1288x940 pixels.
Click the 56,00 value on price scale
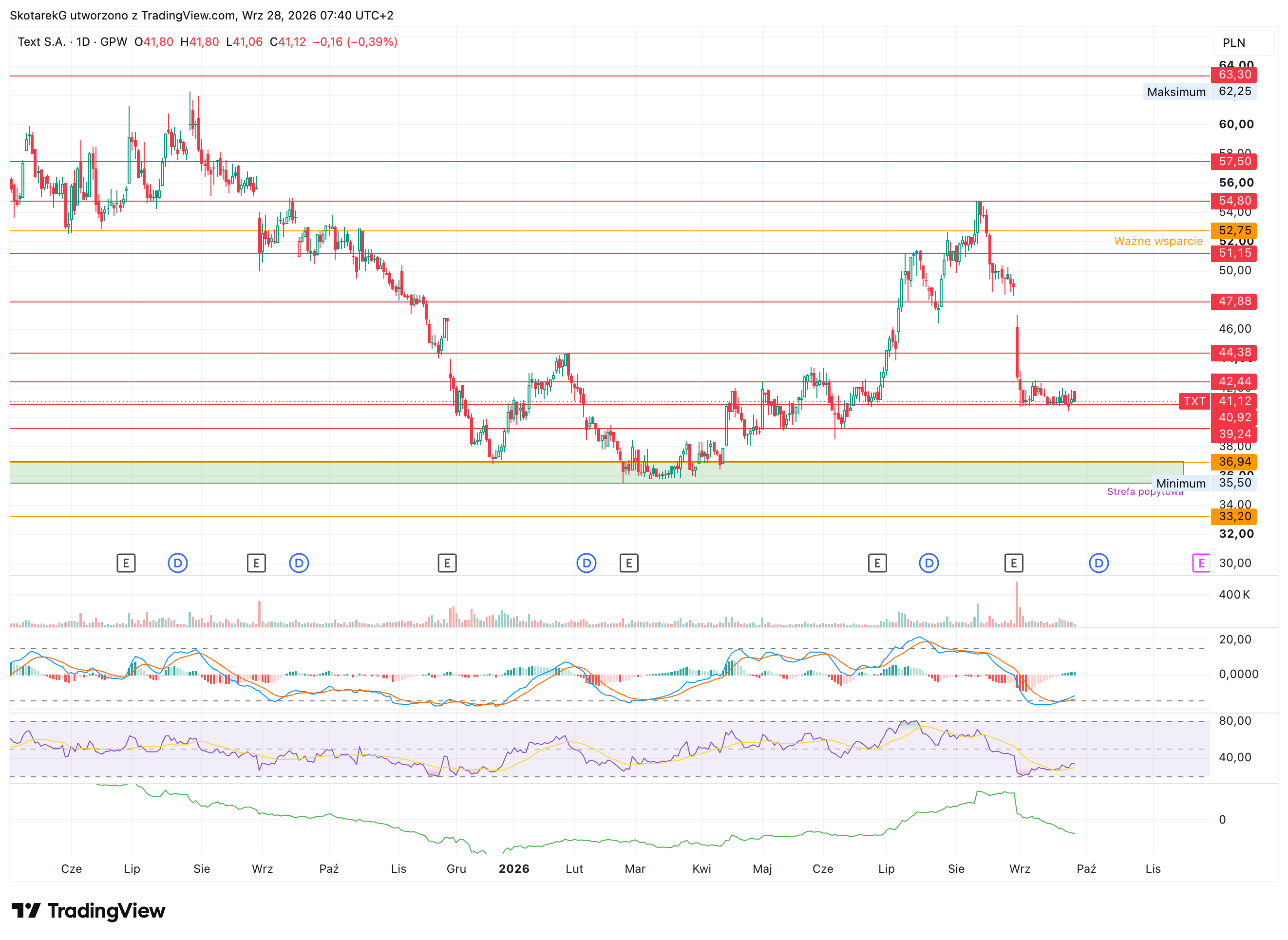(x=1236, y=183)
